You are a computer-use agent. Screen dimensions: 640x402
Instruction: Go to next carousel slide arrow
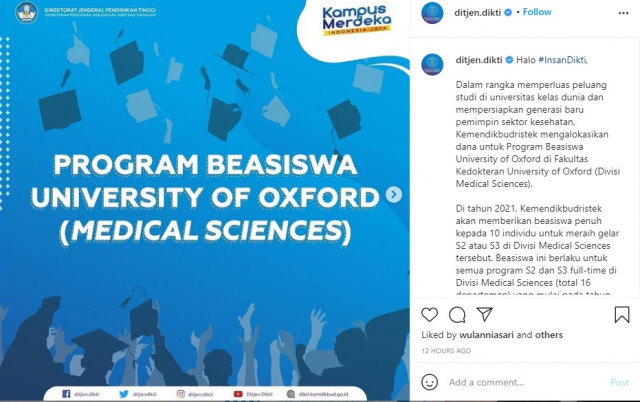(x=395, y=194)
